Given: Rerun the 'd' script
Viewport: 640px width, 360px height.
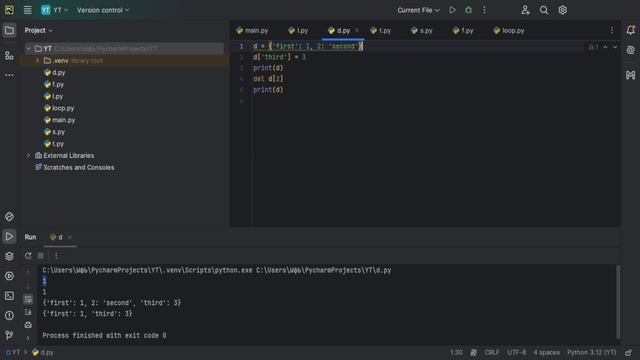Looking at the screenshot, I should pyautogui.click(x=28, y=256).
